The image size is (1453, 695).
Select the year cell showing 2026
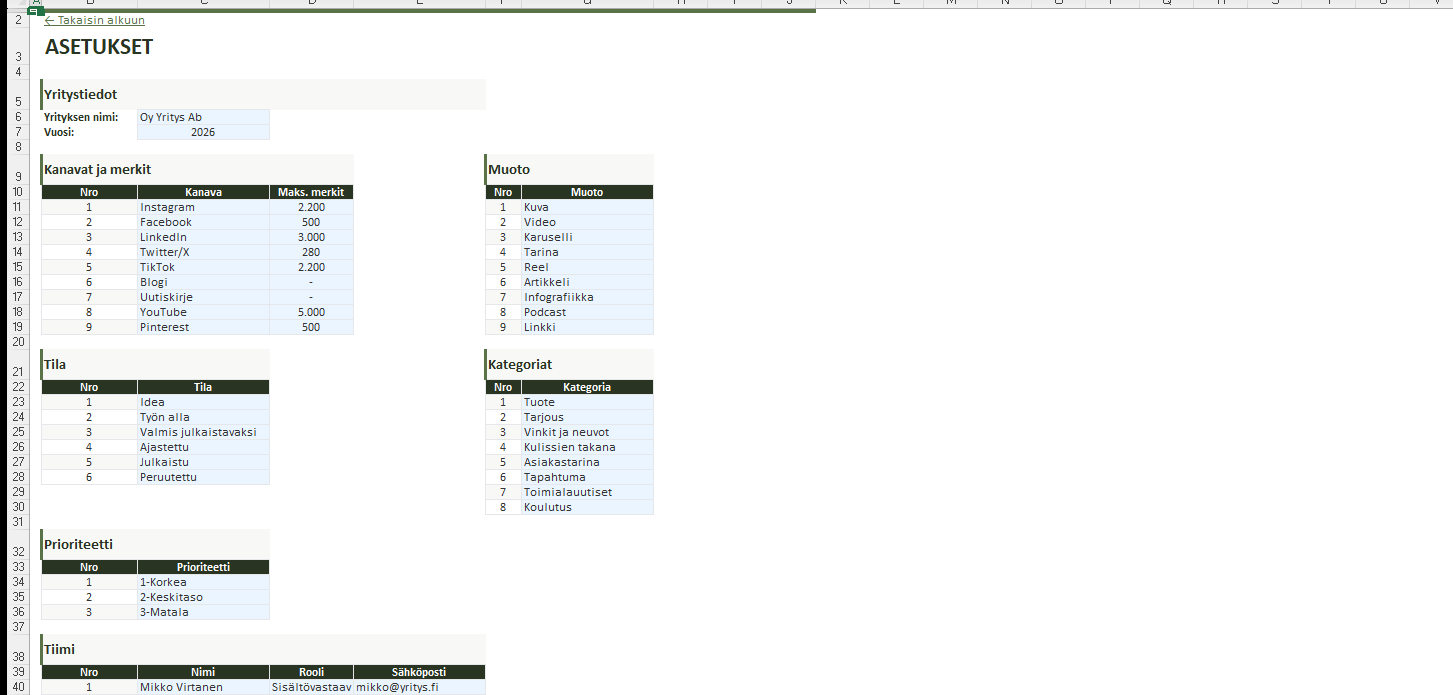(x=203, y=132)
